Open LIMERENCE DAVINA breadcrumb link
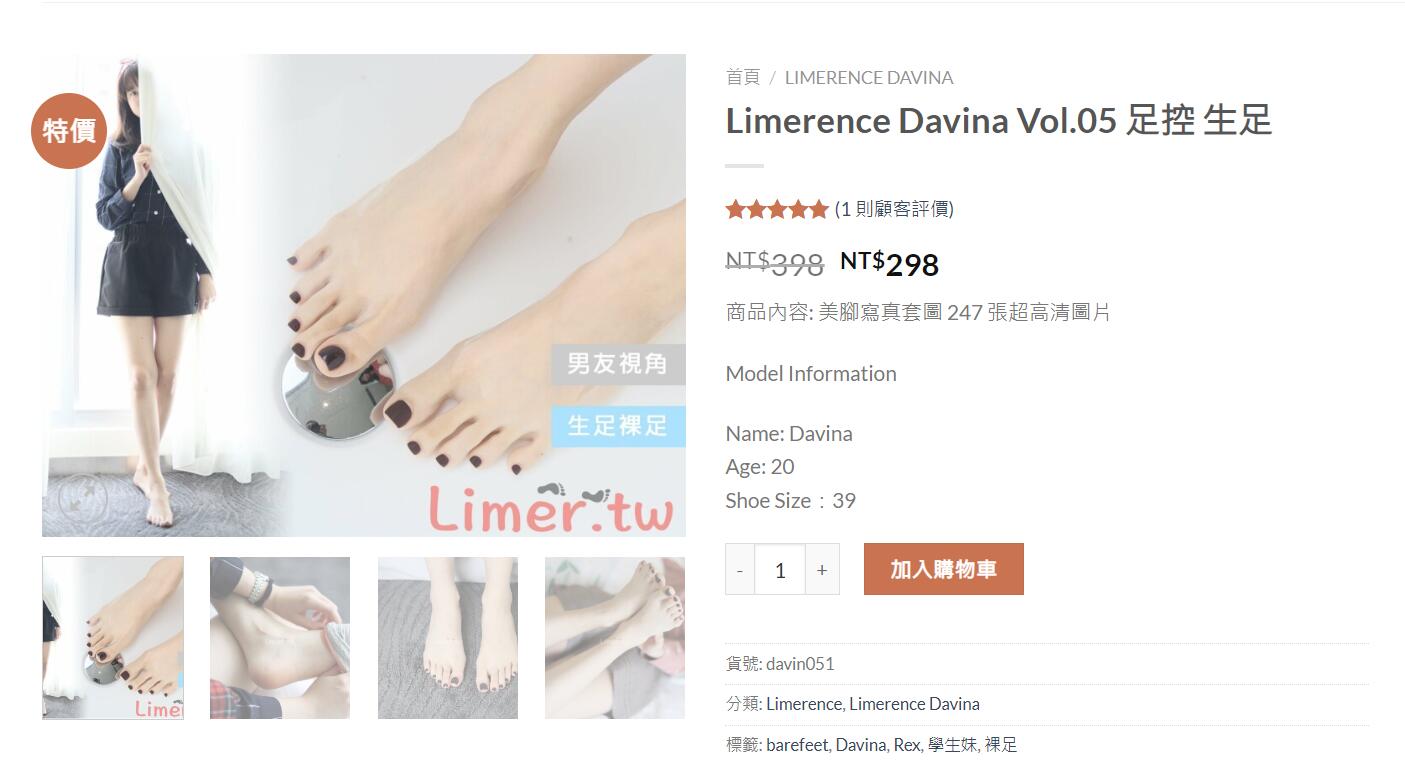The height and width of the screenshot is (782, 1405). 869,77
